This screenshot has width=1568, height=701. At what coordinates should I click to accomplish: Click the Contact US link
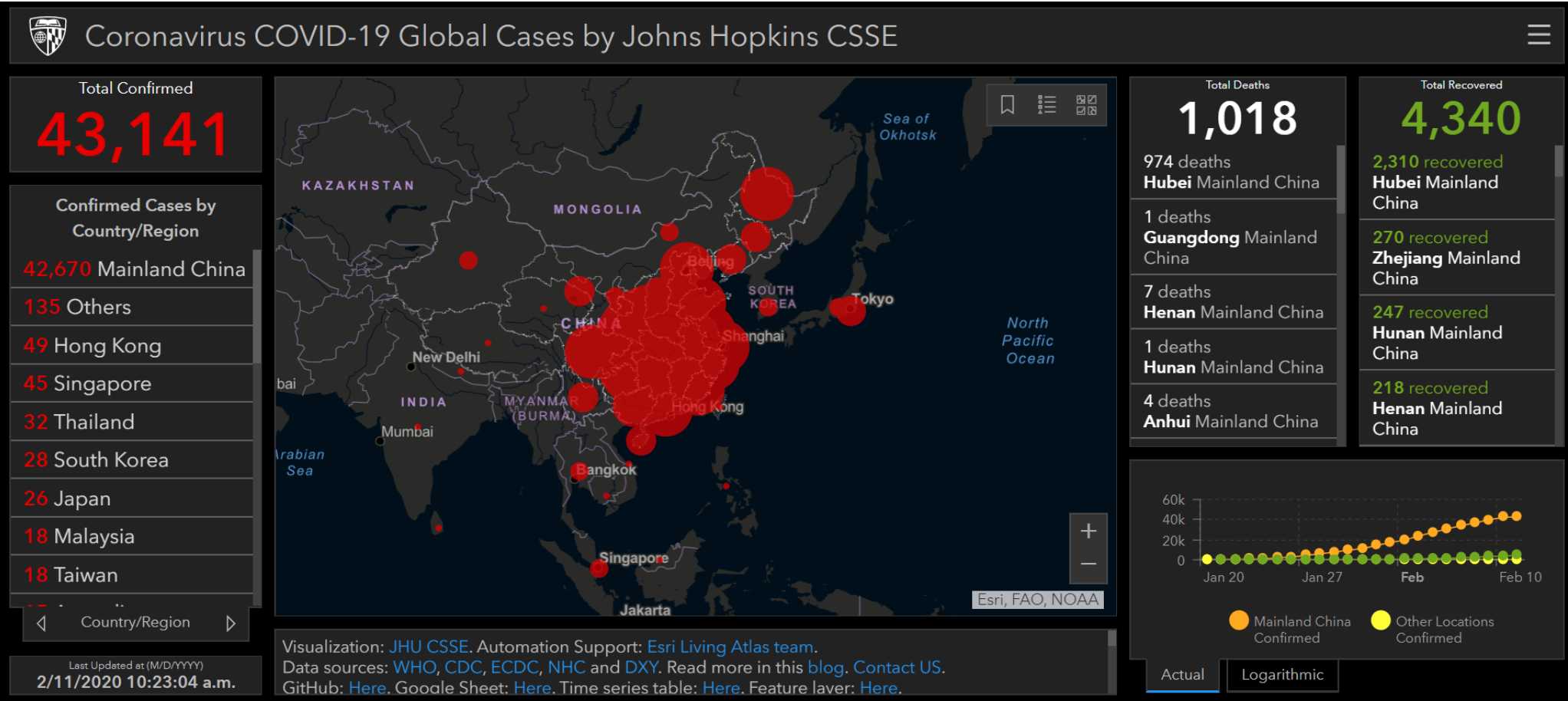(x=896, y=667)
